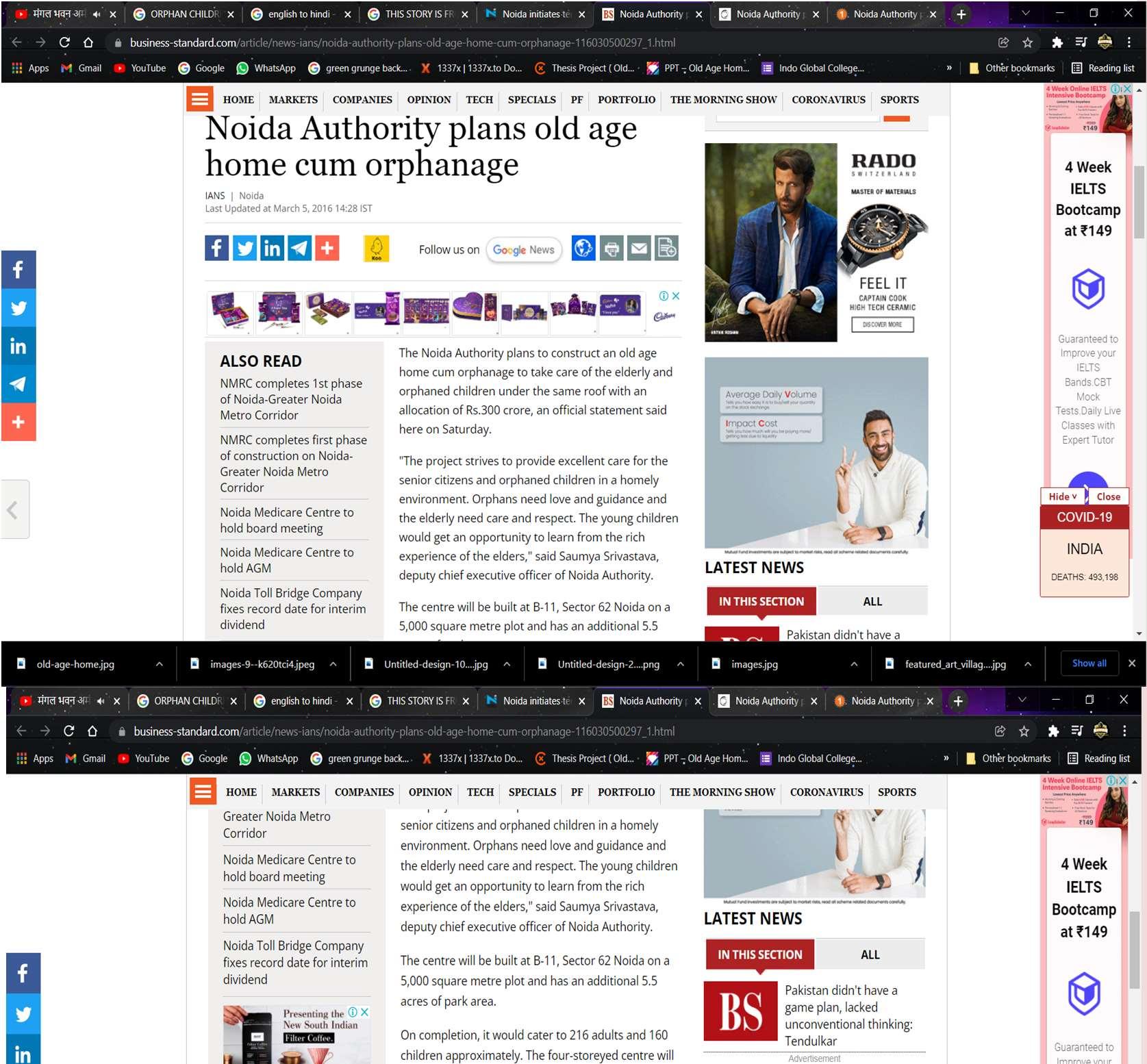This screenshot has height=1064, width=1147.
Task: Follow on Google News button
Action: coord(524,250)
